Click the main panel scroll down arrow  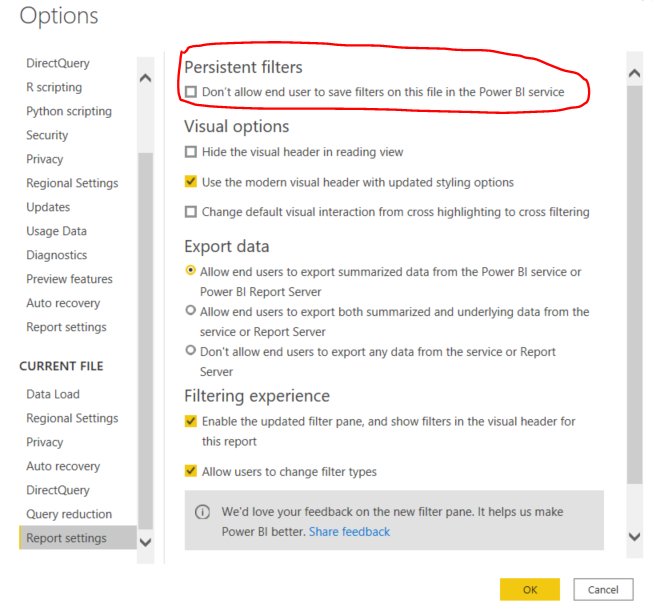634,536
